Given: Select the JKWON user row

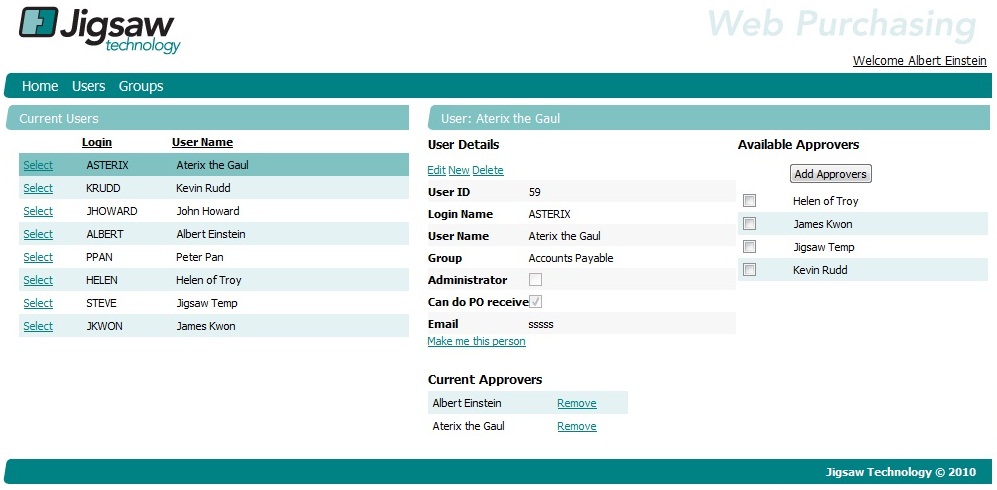Looking at the screenshot, I should coord(38,326).
